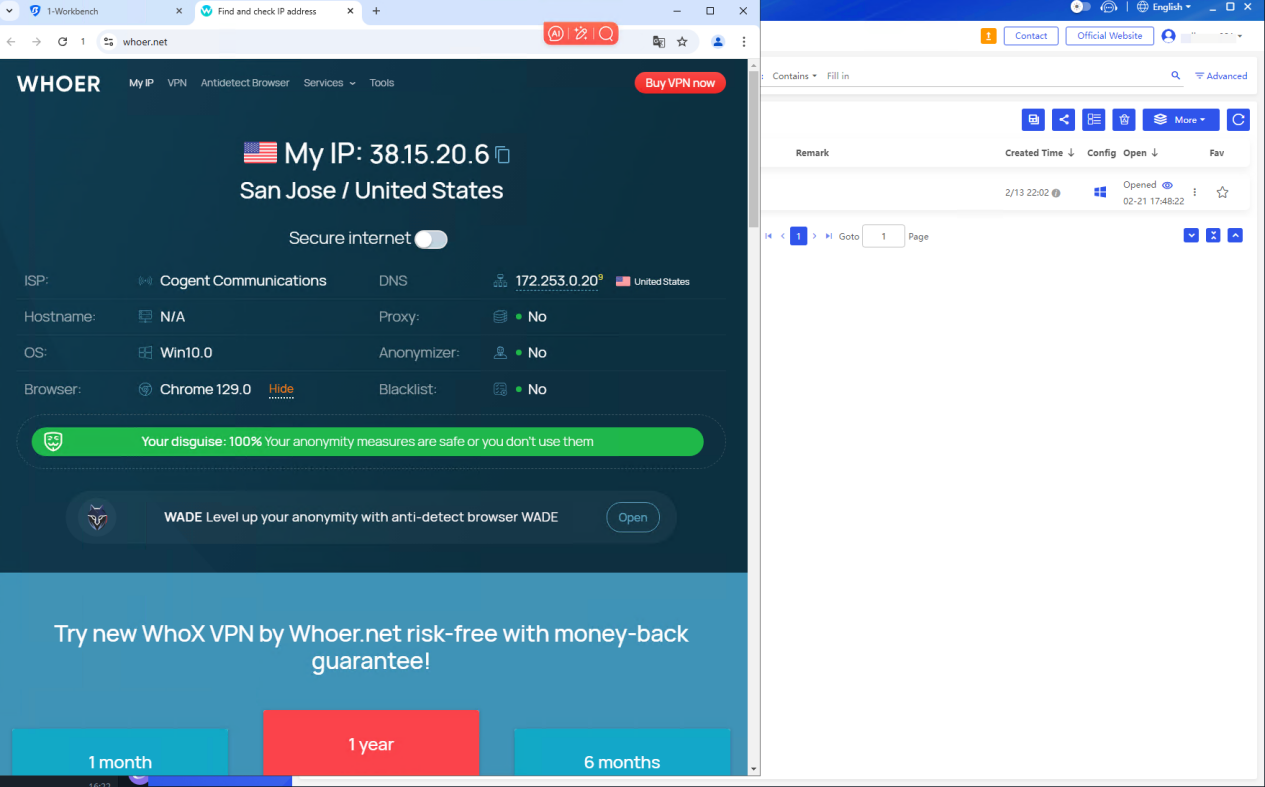
Task: Open the More dropdown button
Action: (1181, 120)
